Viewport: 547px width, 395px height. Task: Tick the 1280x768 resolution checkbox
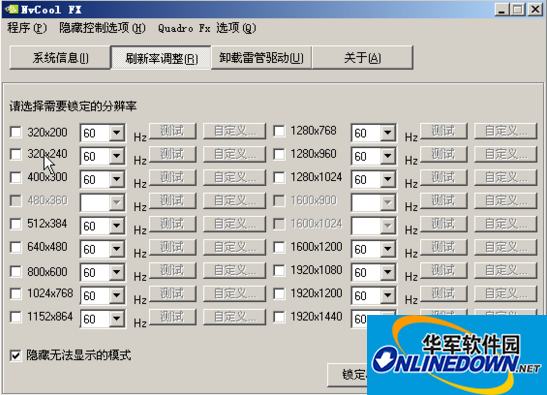(279, 131)
